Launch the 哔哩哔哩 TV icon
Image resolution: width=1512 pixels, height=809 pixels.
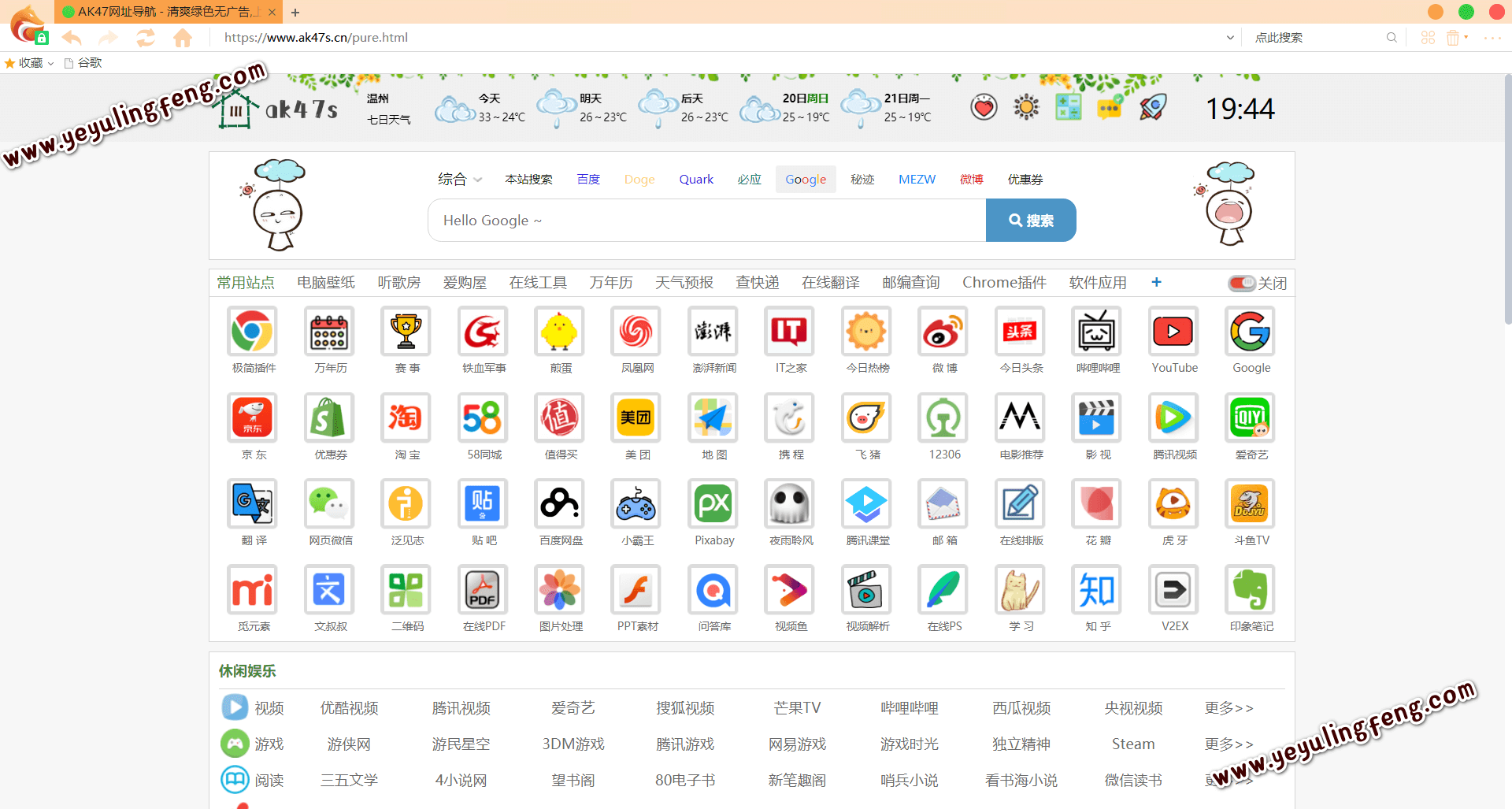[x=1096, y=332]
